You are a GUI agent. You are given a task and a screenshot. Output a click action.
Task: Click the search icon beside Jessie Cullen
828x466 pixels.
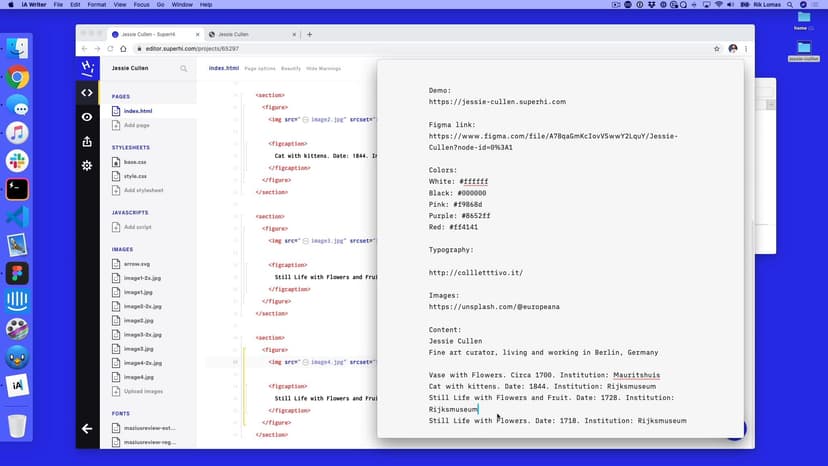point(184,69)
